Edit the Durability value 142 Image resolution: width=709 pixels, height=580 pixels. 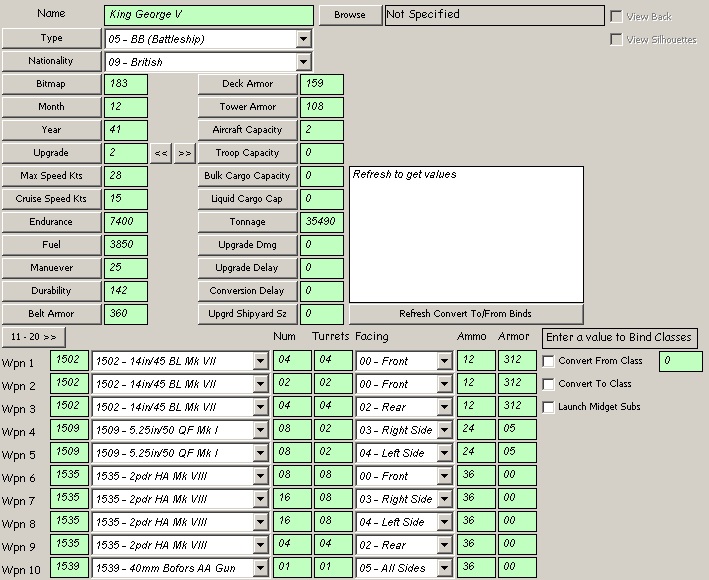pyautogui.click(x=126, y=291)
